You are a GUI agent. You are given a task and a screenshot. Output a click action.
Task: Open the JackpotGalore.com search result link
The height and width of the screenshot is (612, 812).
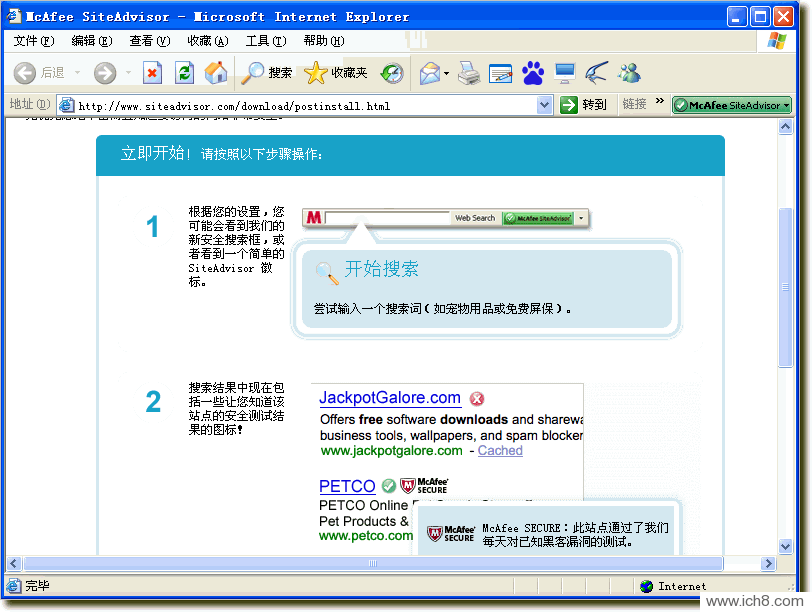[x=389, y=398]
